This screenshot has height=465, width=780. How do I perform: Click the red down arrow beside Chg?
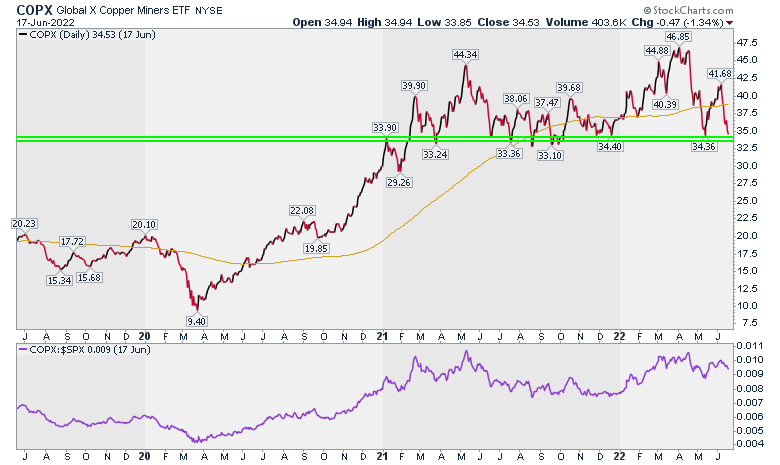(730, 23)
